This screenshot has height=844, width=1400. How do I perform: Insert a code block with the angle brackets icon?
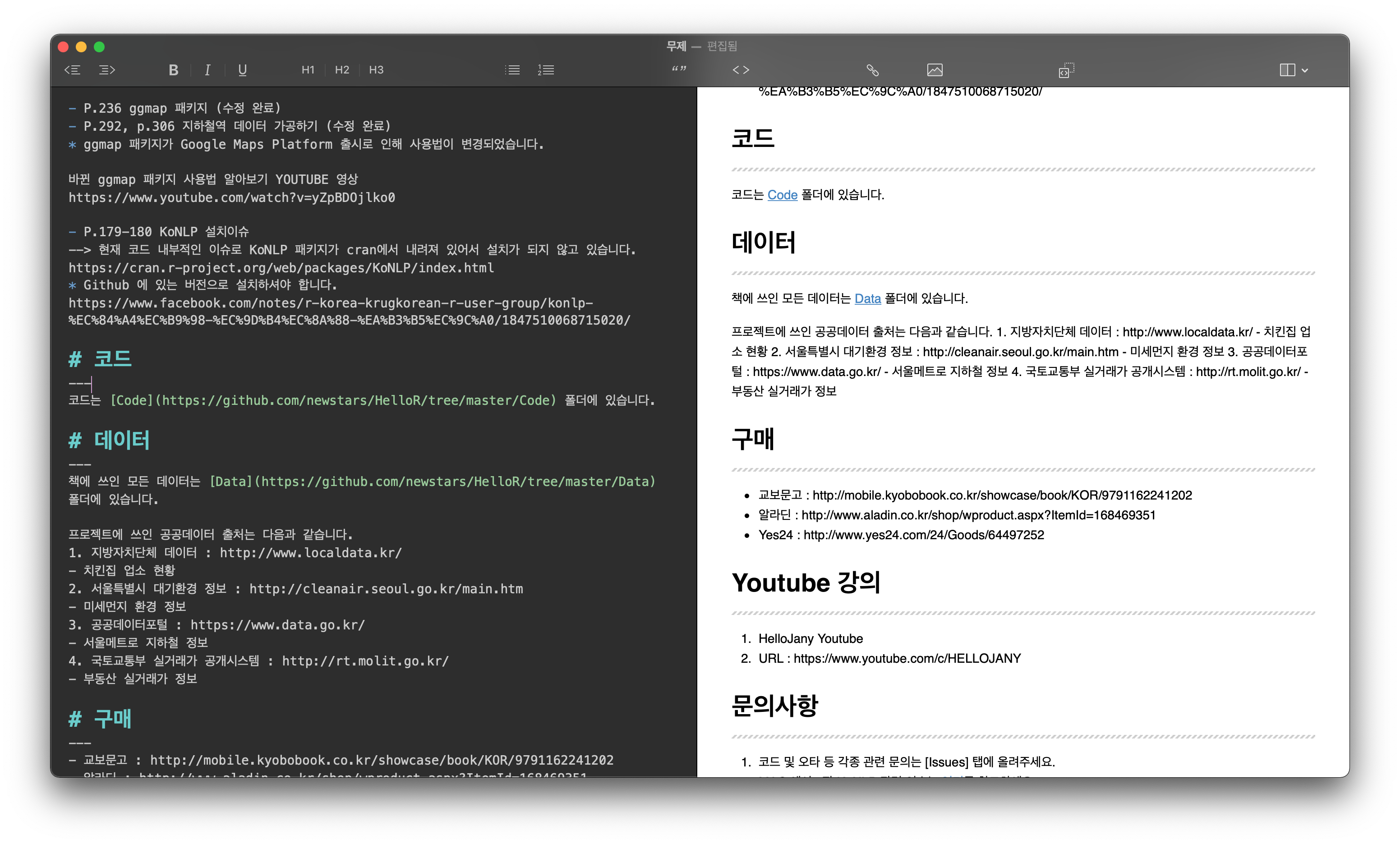click(741, 70)
